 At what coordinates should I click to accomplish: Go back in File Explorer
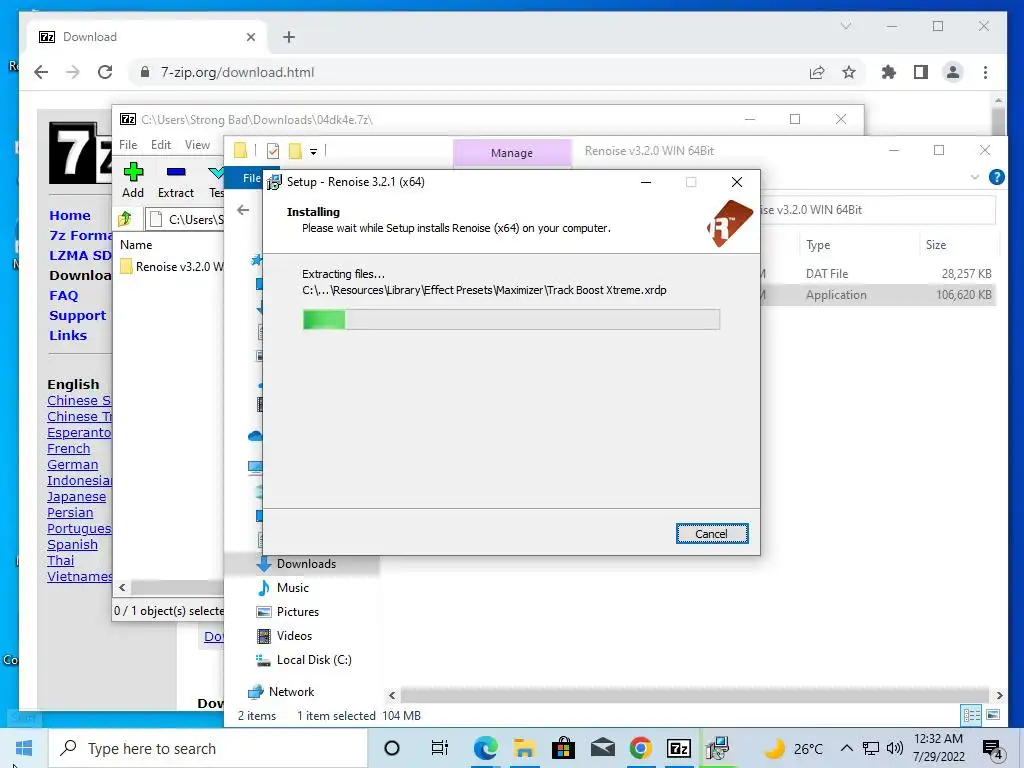[243, 210]
